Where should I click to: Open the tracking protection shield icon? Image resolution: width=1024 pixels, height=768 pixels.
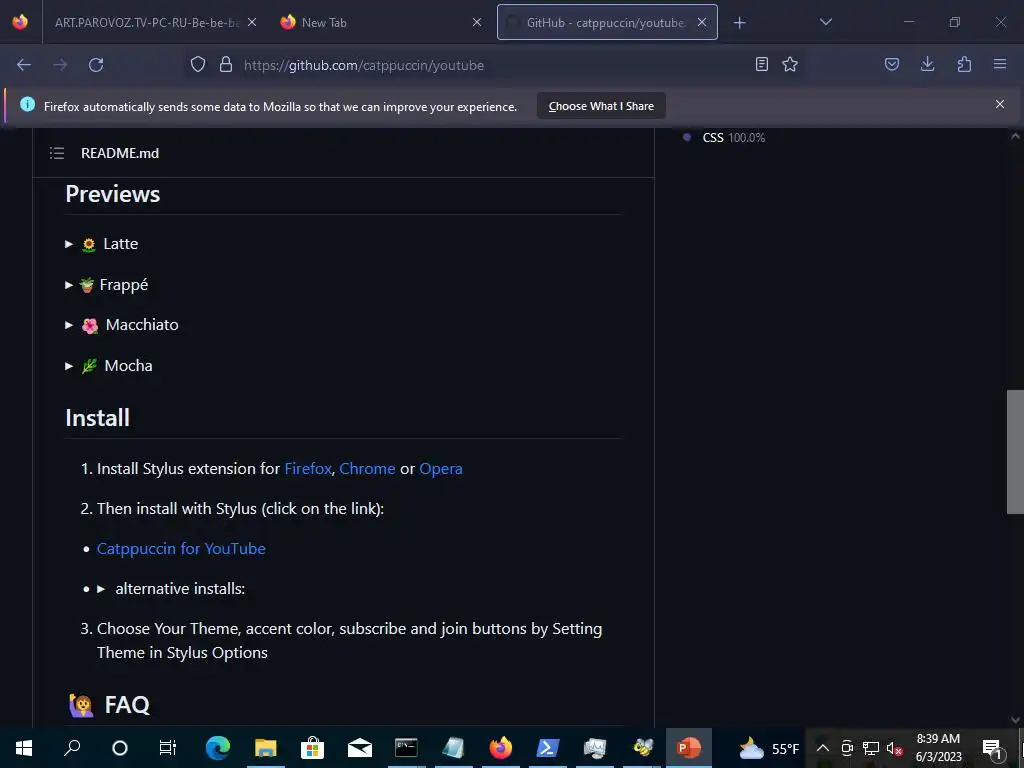point(198,65)
